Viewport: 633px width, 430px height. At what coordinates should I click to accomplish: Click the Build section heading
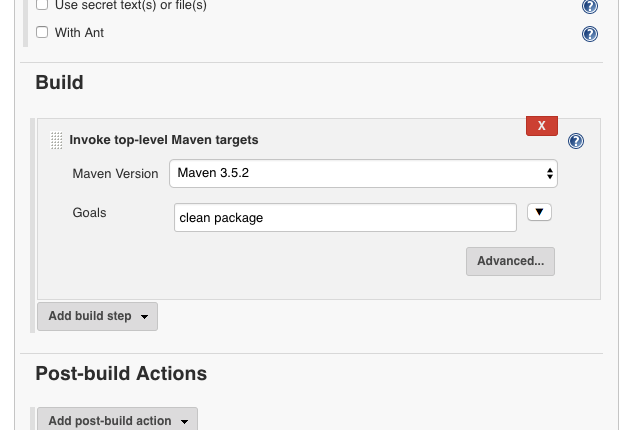[x=59, y=82]
